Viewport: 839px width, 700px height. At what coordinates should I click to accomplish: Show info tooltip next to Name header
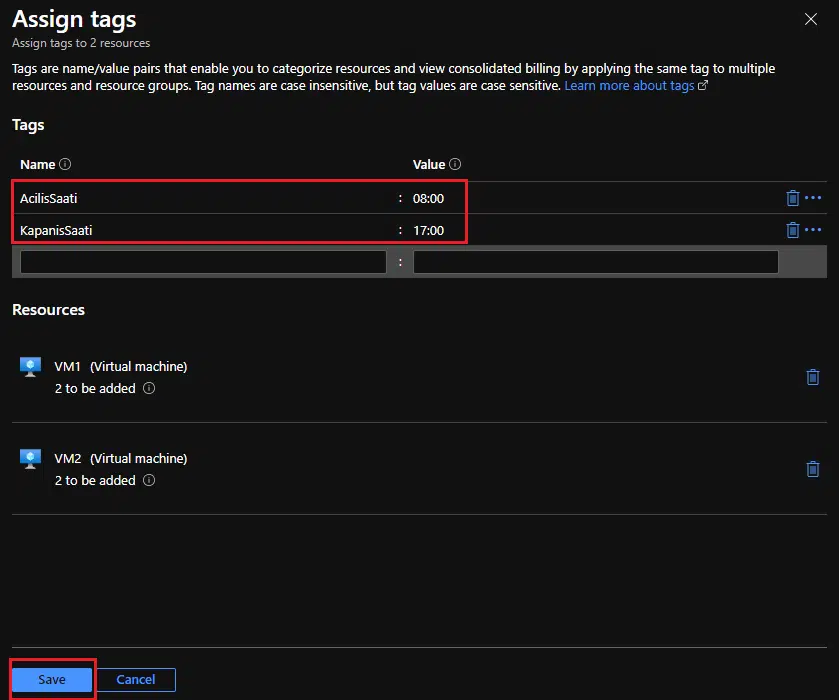65,164
